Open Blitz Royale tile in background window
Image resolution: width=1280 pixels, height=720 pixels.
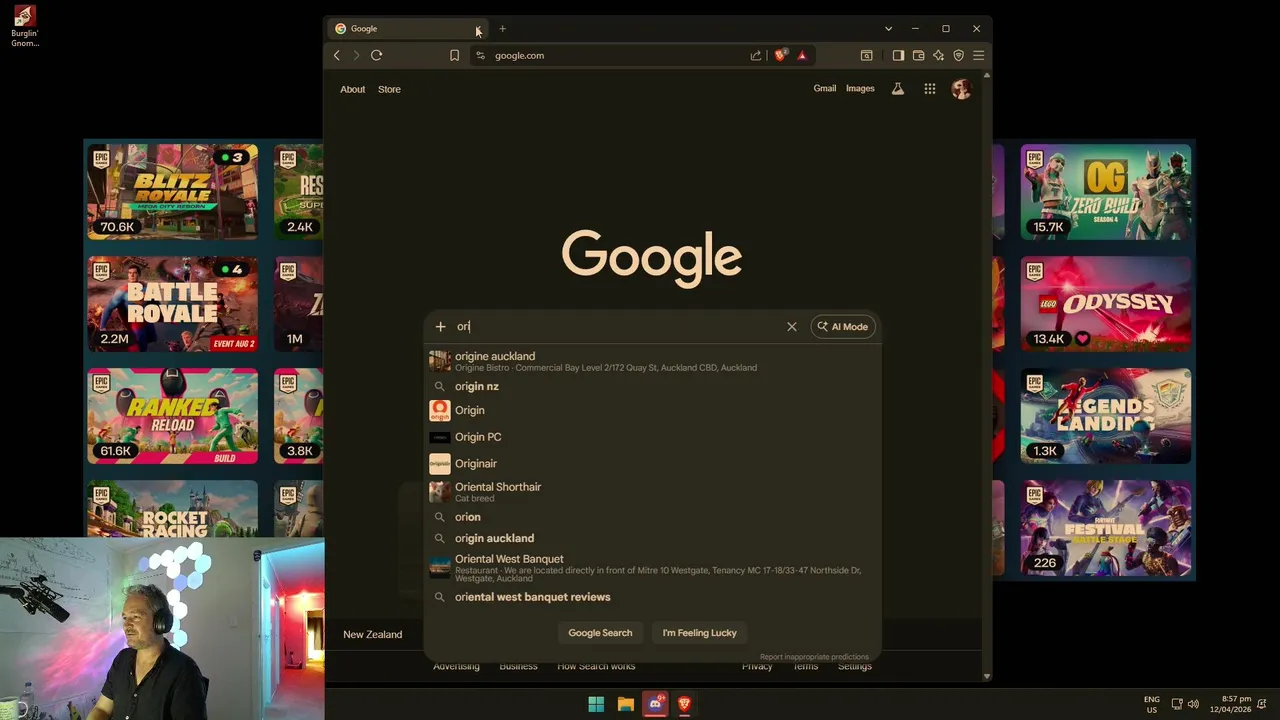[x=172, y=191]
